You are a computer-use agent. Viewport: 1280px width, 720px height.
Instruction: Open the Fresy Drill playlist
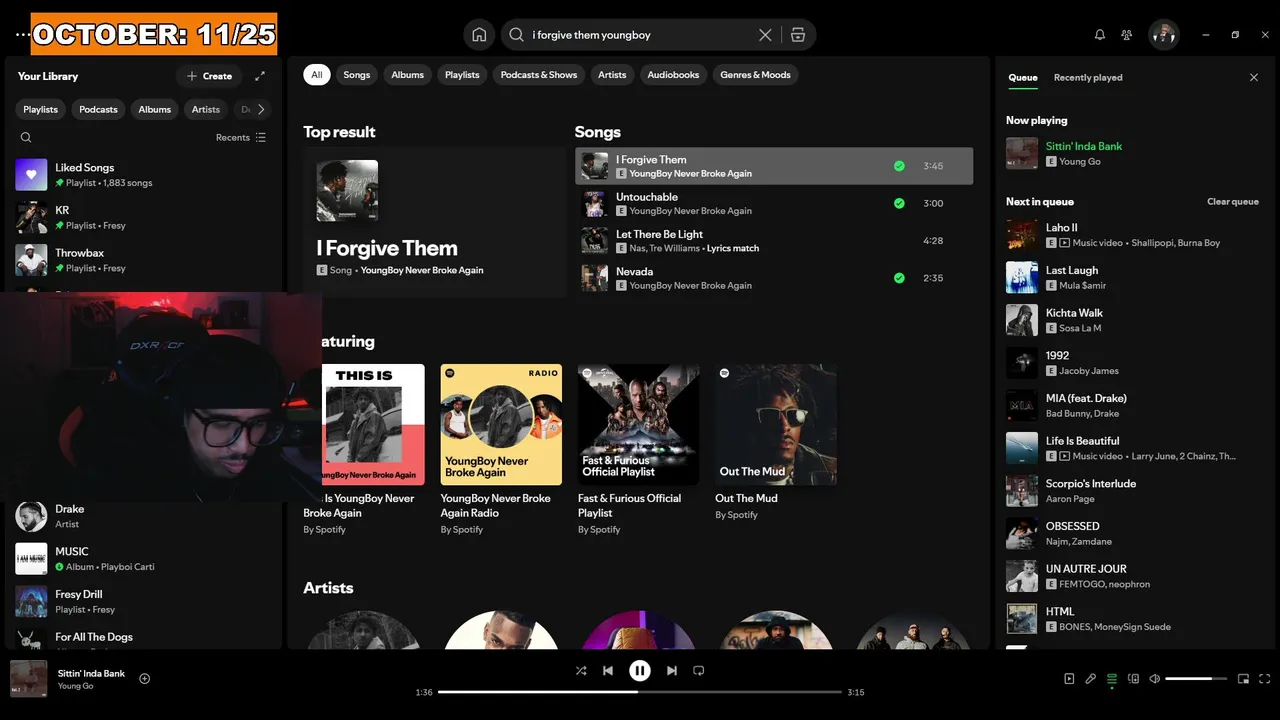pos(144,601)
